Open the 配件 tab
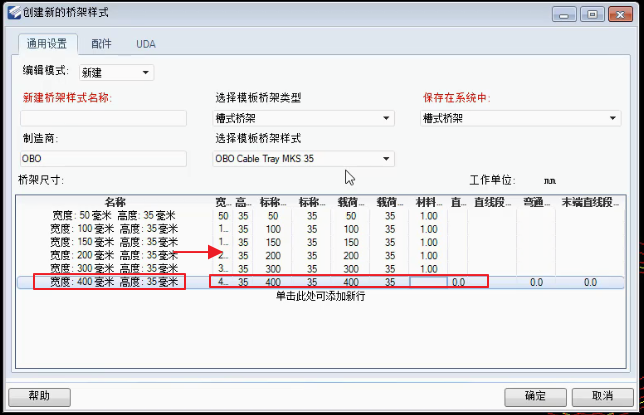The width and height of the screenshot is (644, 415). [101, 44]
